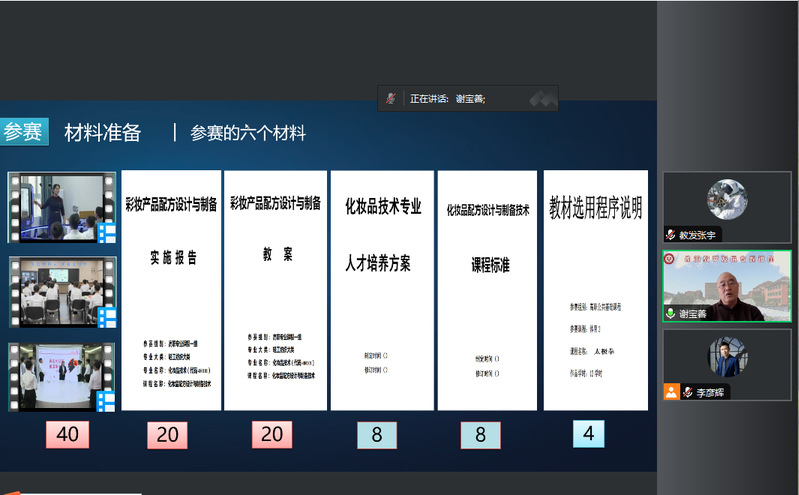Click the 参赛 tab label

23,132
